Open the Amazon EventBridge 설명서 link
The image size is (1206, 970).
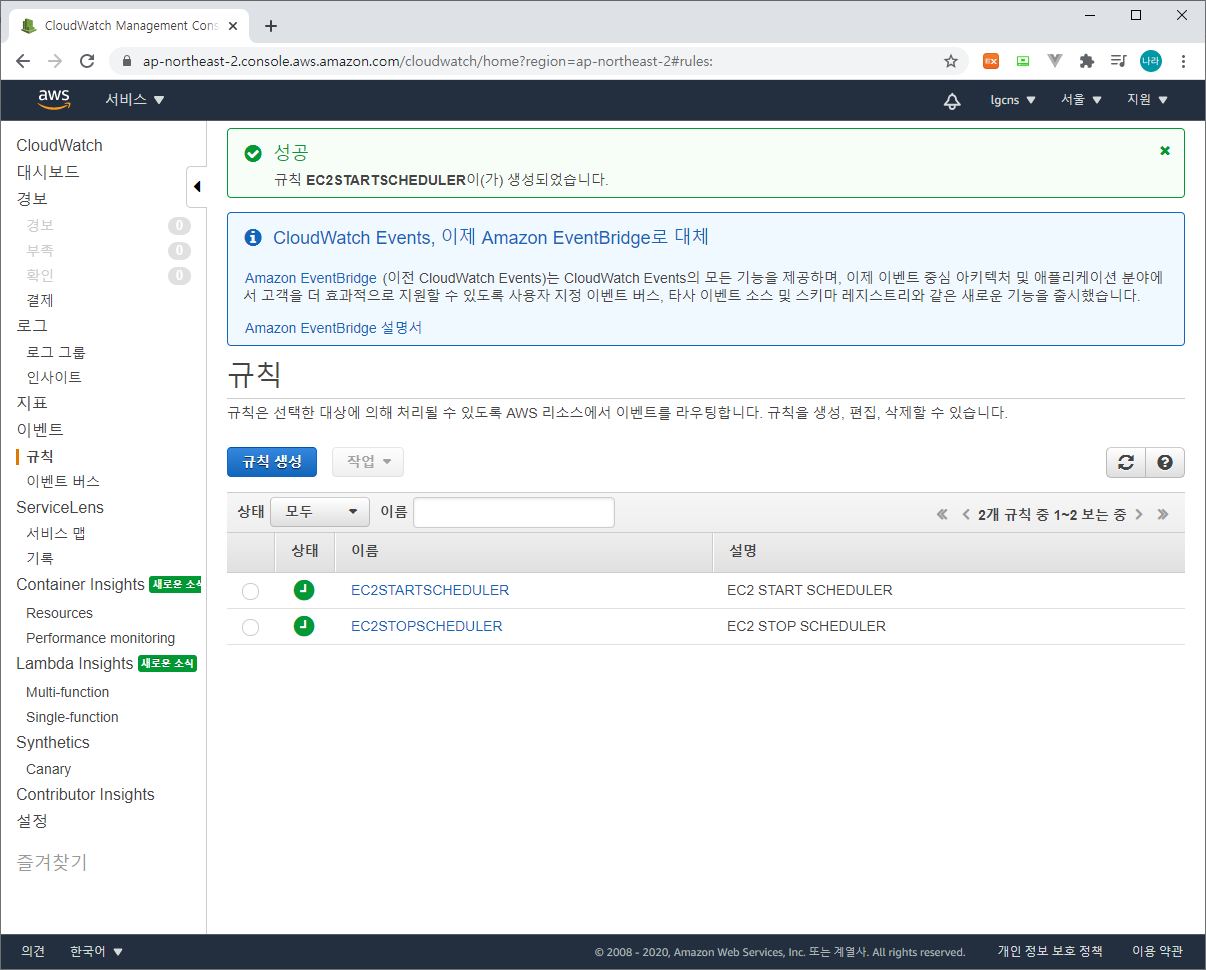pyautogui.click(x=333, y=328)
